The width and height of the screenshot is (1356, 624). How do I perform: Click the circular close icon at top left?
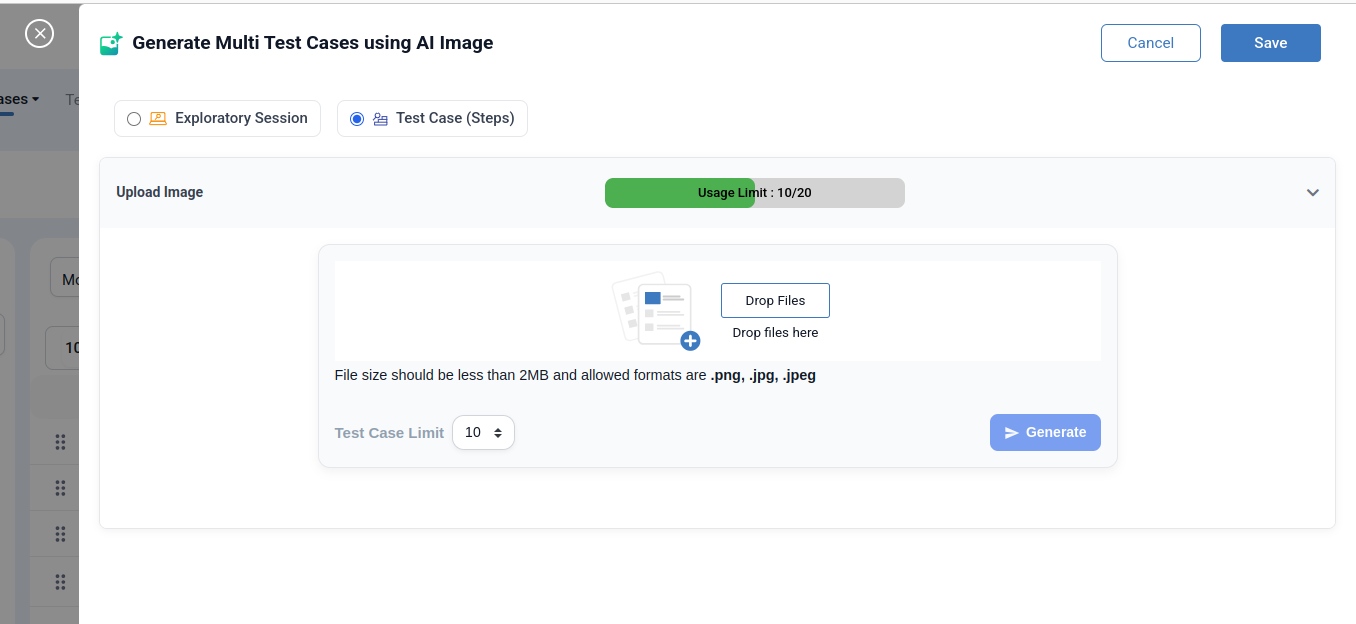click(x=39, y=33)
